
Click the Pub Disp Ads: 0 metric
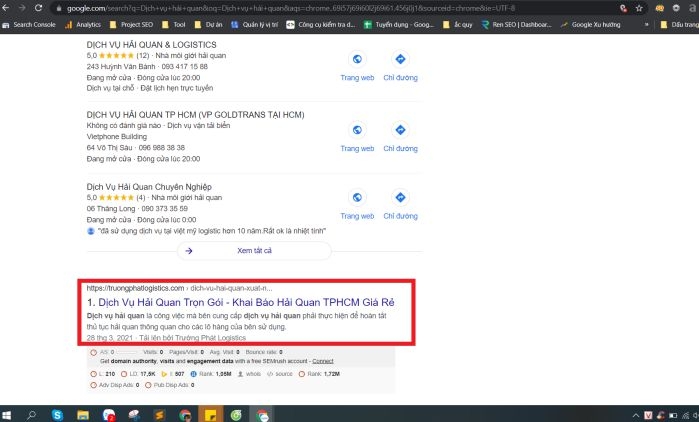pyautogui.click(x=169, y=385)
